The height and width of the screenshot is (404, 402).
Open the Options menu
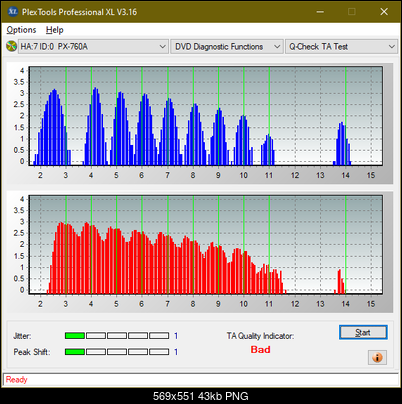tap(21, 30)
